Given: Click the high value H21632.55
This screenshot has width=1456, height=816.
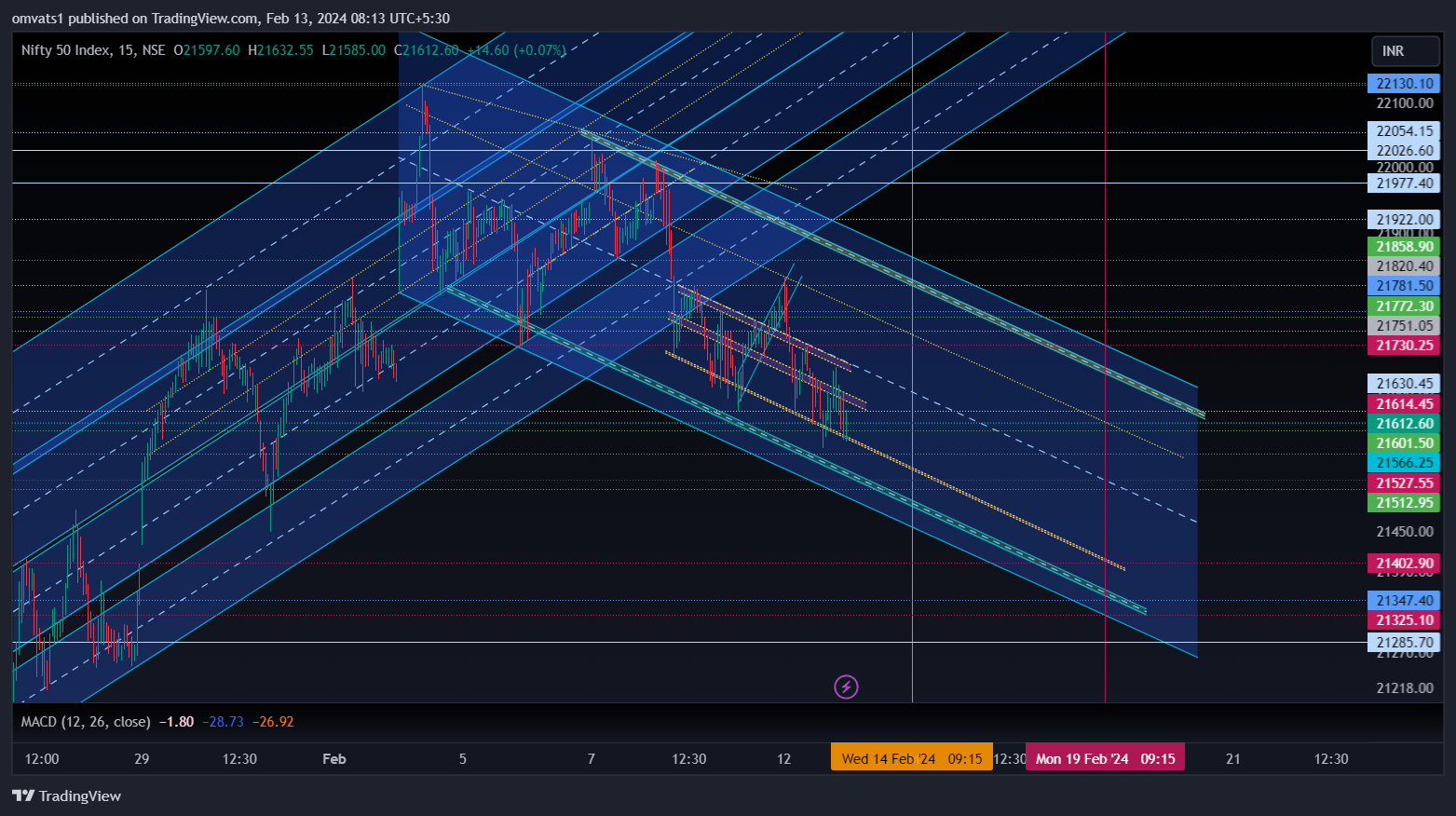Looking at the screenshot, I should click(280, 50).
